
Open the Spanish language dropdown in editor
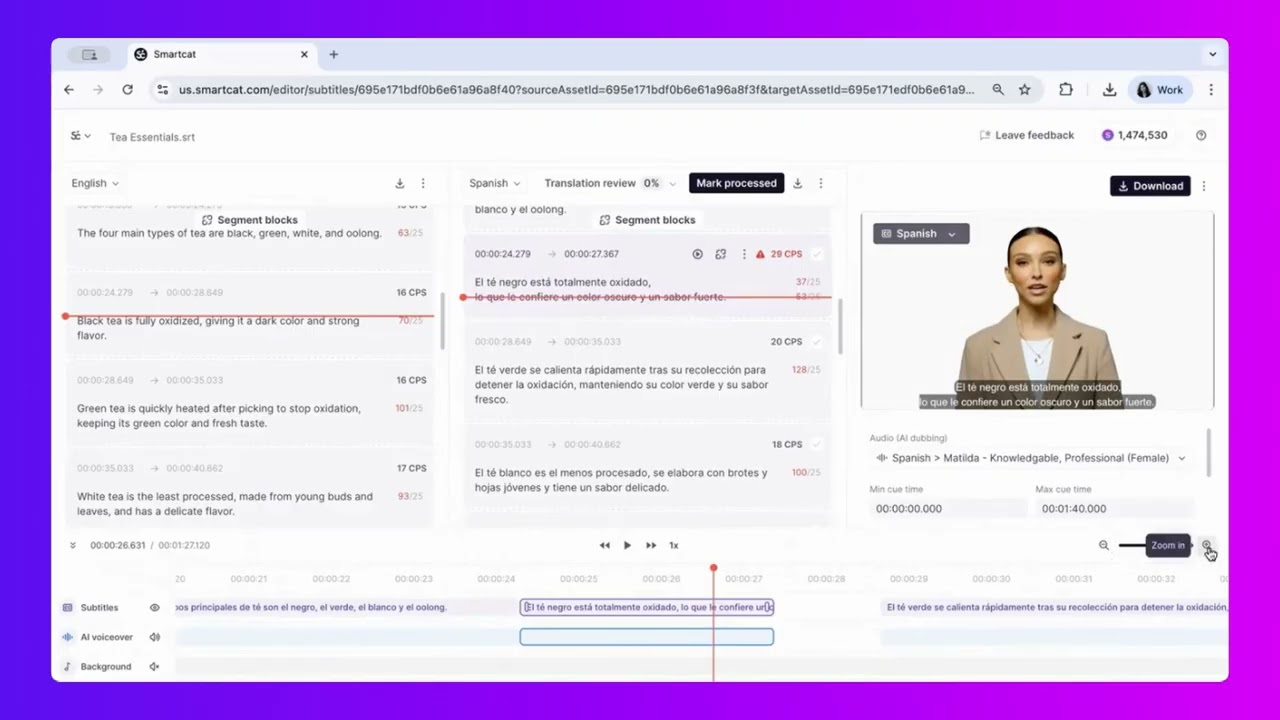click(x=495, y=183)
